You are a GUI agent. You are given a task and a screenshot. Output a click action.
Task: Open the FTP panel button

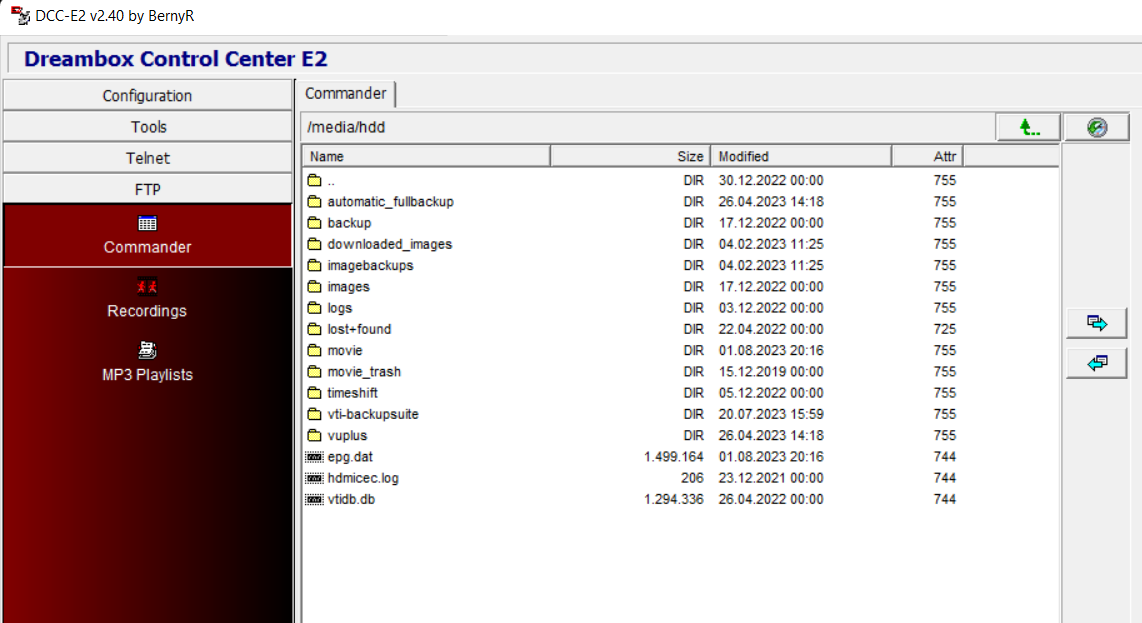click(x=147, y=189)
